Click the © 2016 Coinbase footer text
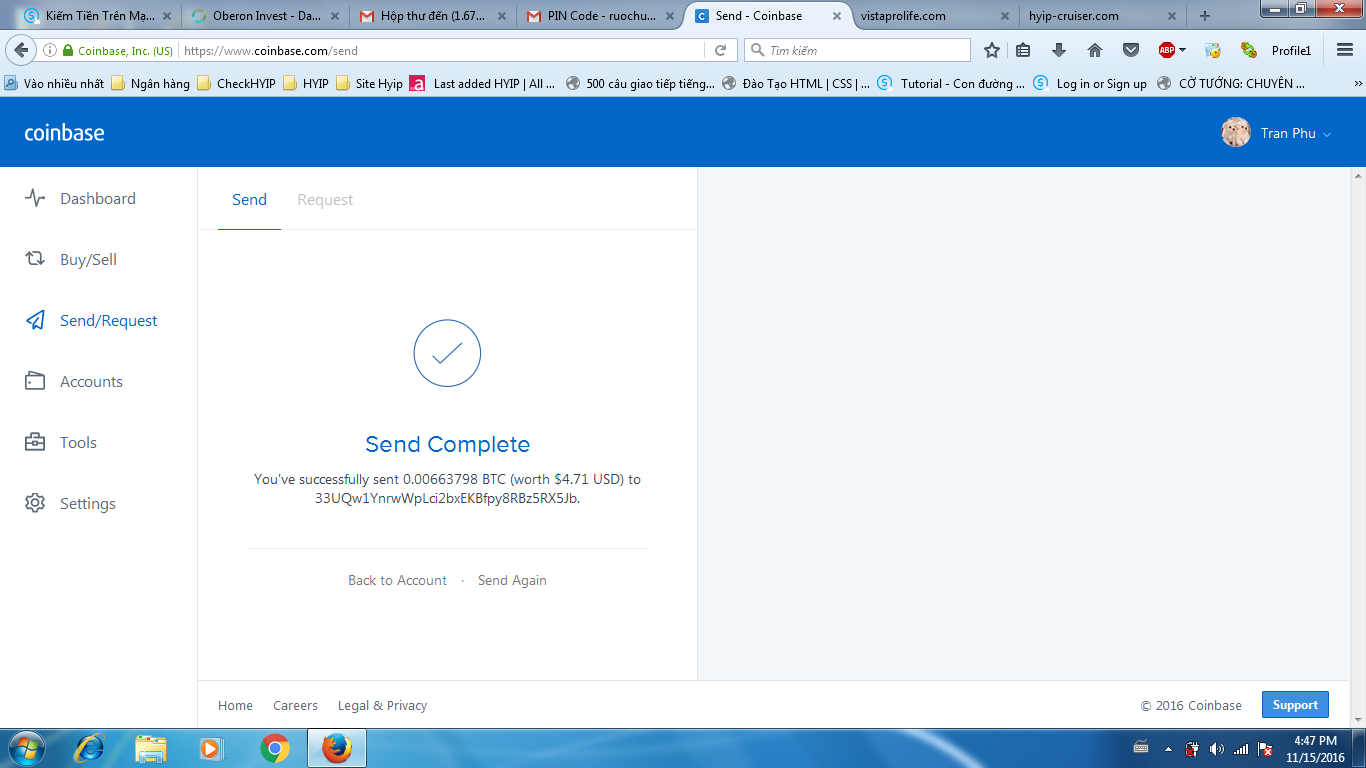The image size is (1366, 768). coord(1191,705)
